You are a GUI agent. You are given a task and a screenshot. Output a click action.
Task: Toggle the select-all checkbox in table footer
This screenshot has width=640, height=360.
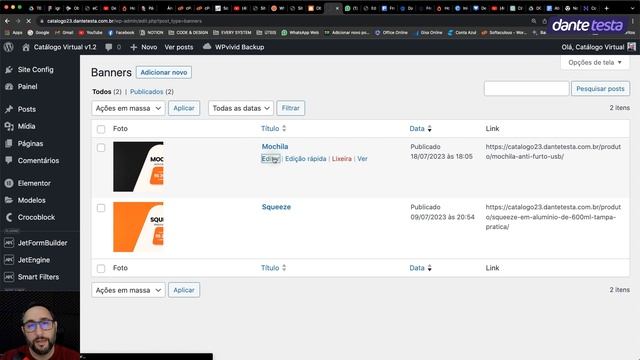(101, 269)
